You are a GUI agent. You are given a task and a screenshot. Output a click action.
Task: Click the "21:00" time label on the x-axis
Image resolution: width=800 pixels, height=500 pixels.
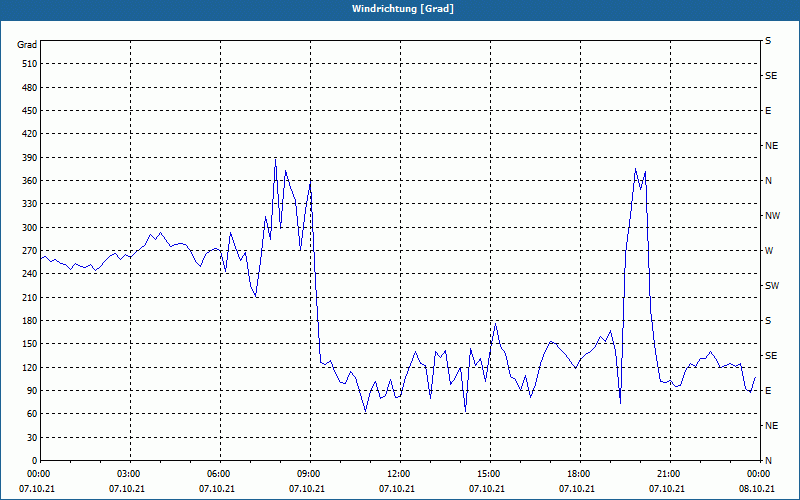(x=667, y=474)
